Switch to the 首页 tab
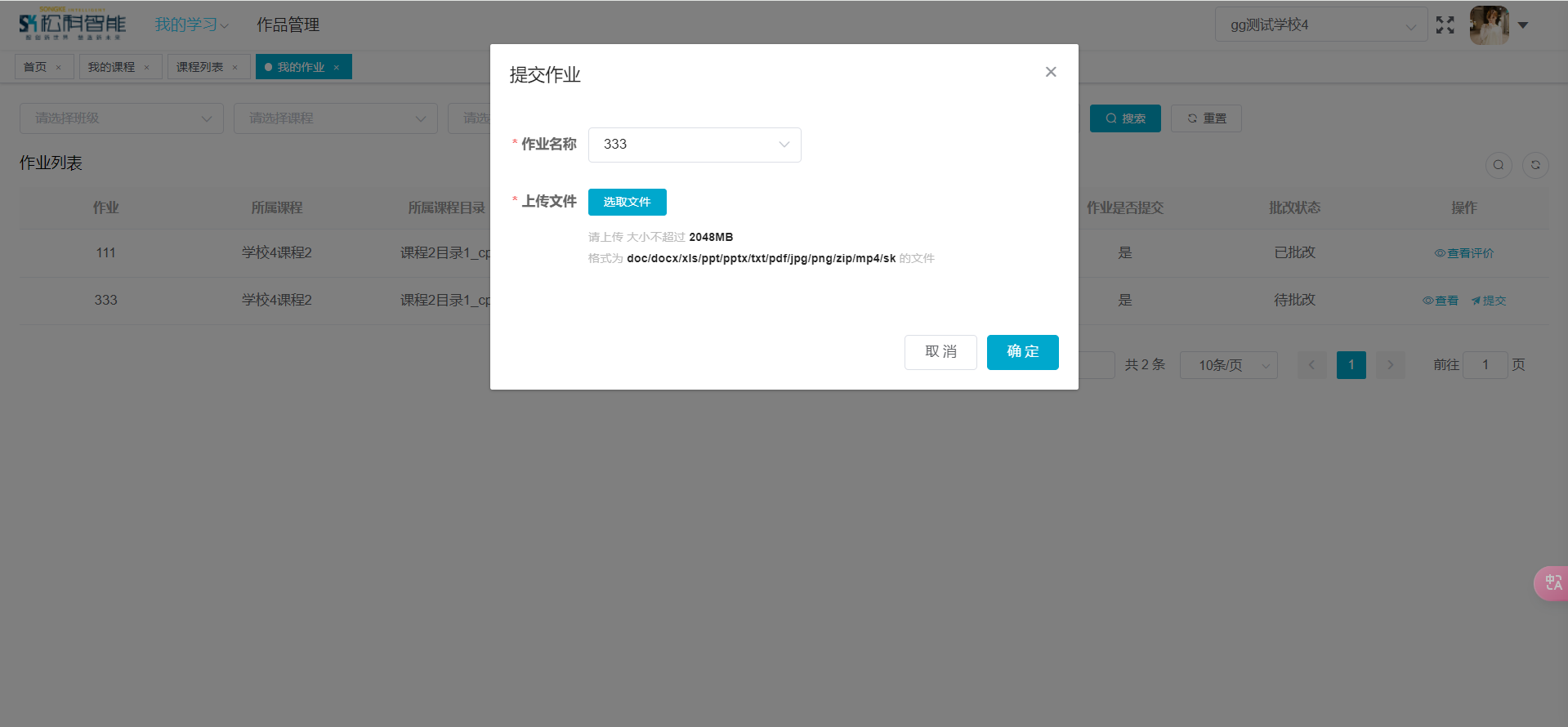1568x727 pixels. [35, 67]
